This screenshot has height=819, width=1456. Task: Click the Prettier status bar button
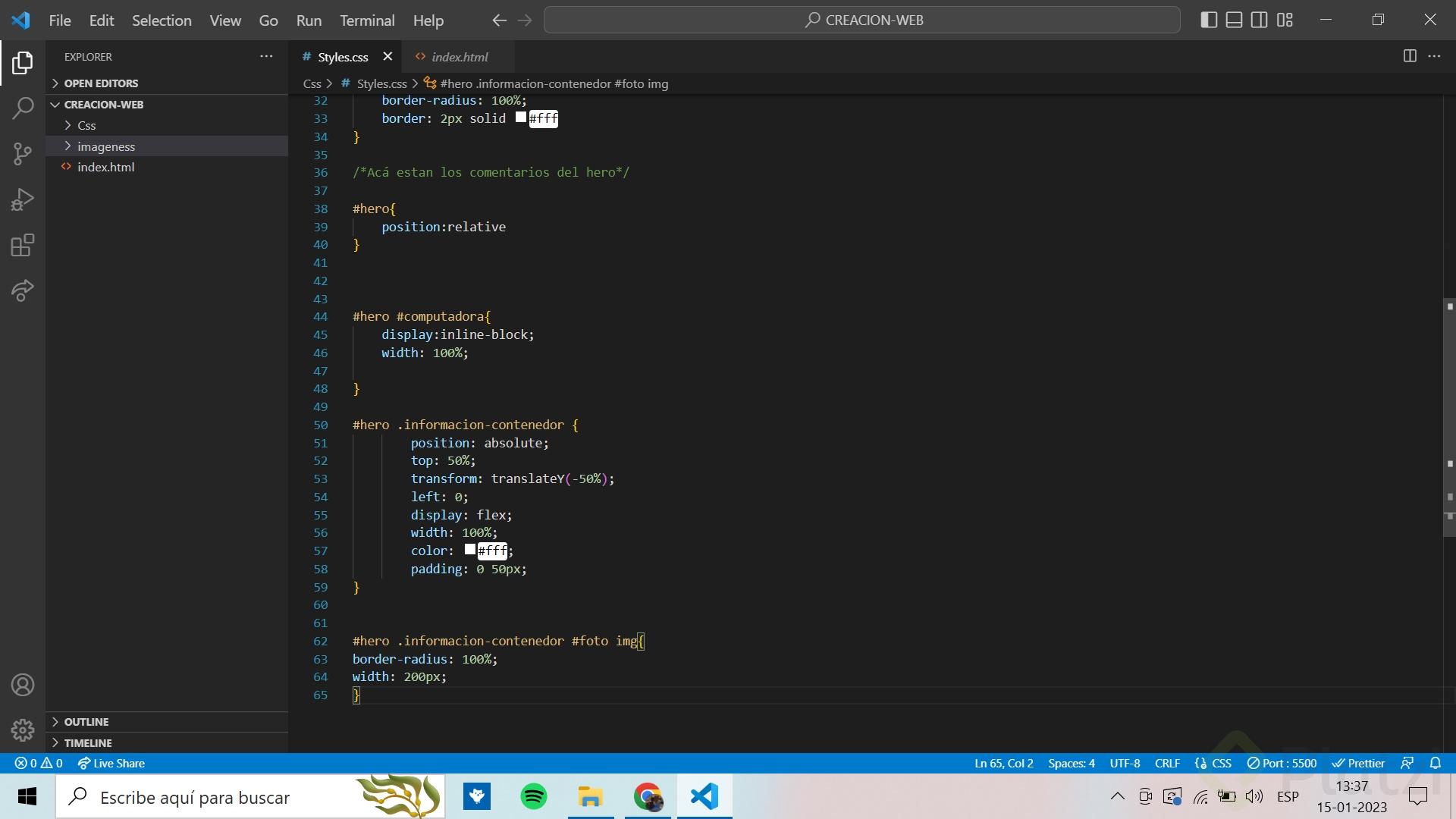coord(1358,763)
